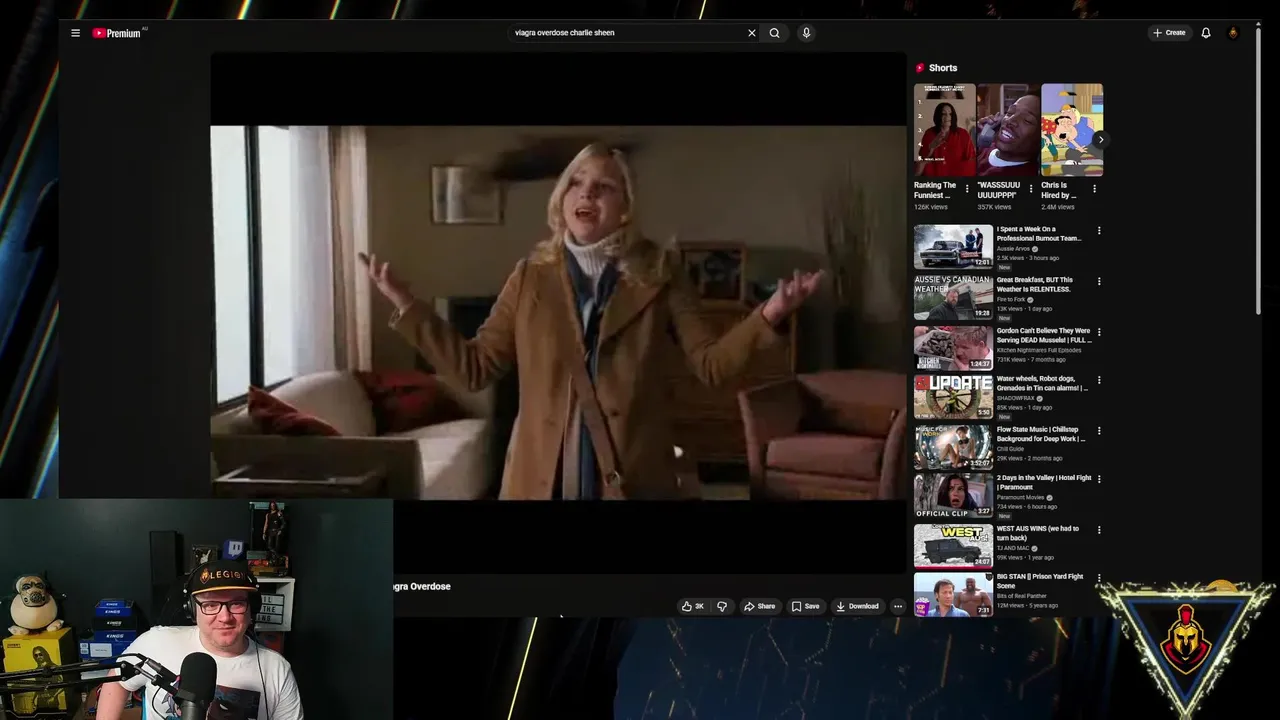Open options for 'BIG STAN' video
Viewport: 1280px width, 720px height.
[1099, 578]
